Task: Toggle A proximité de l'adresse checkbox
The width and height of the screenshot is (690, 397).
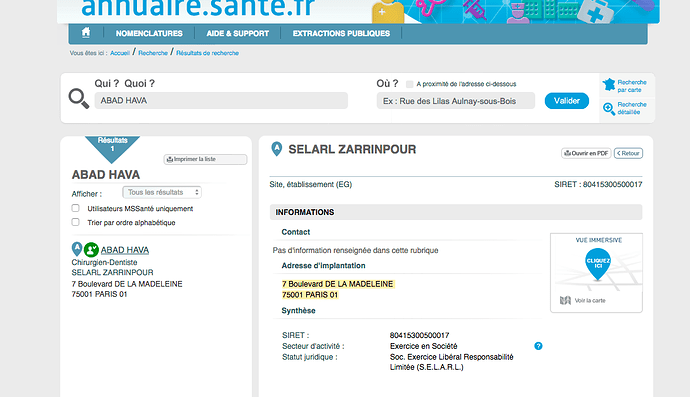Action: pos(410,84)
